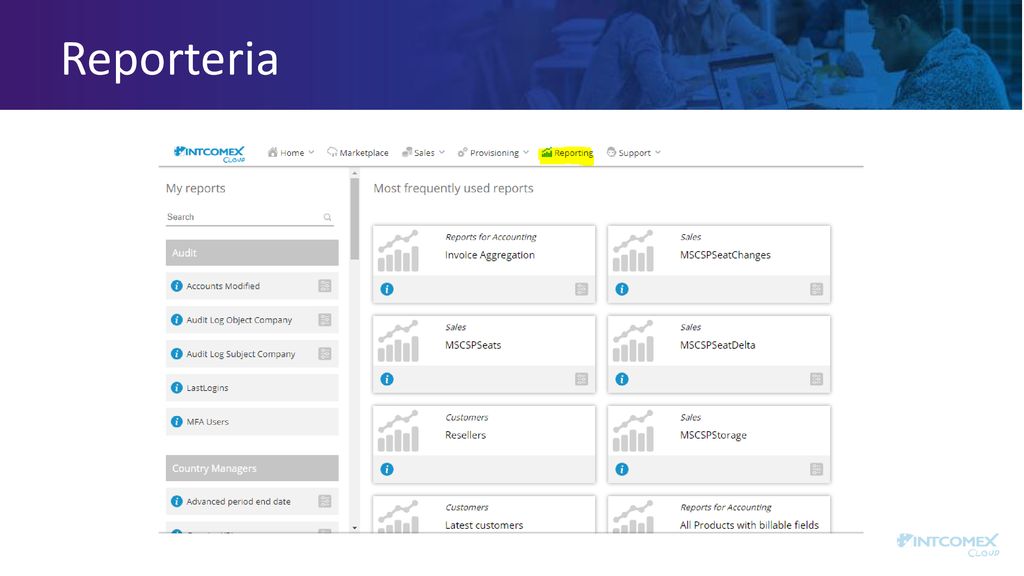Open the Audit Log Object Company scheduler icon
The width and height of the screenshot is (1024, 576).
(x=325, y=320)
